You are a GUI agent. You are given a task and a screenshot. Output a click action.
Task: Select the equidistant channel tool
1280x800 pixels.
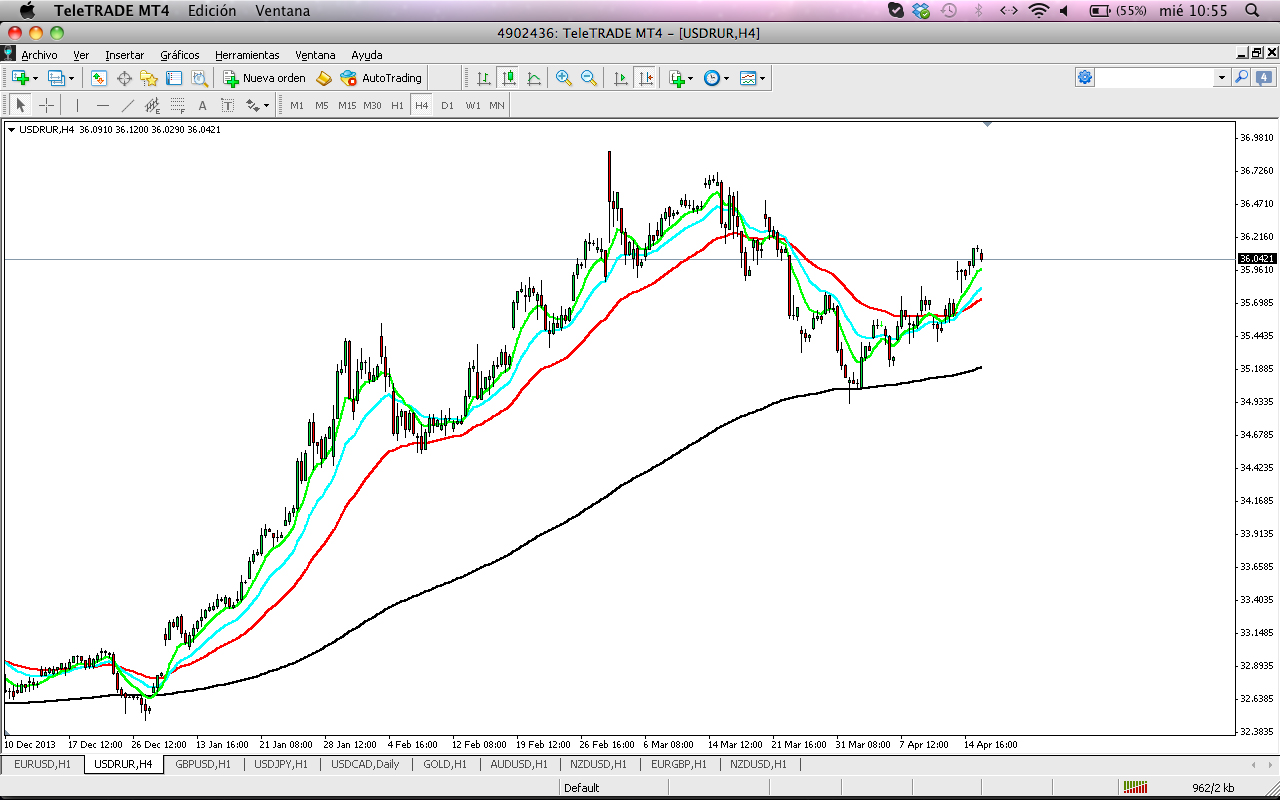tap(152, 105)
